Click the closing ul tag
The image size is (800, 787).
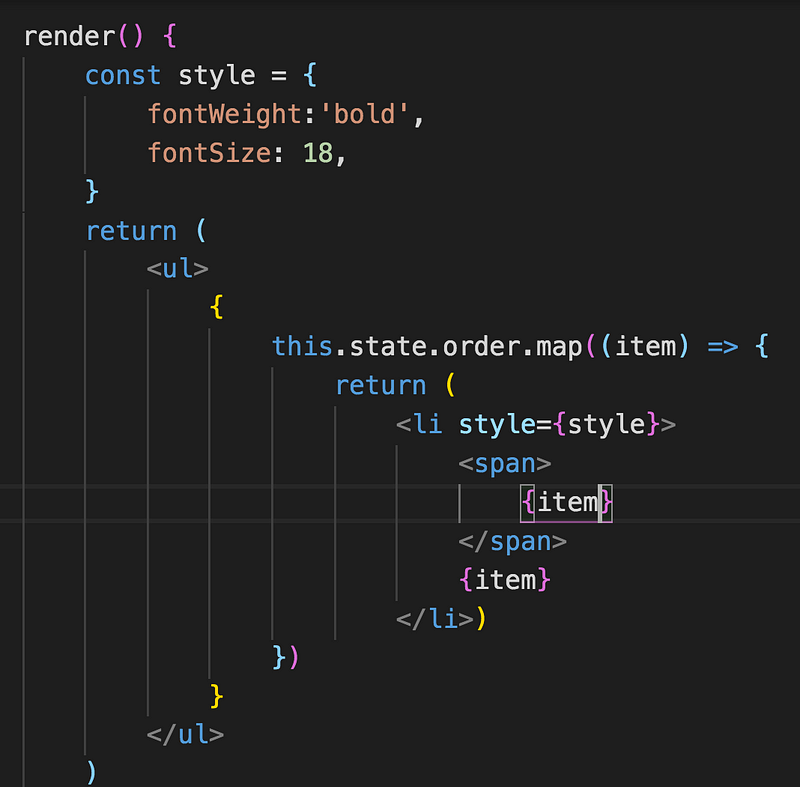(x=186, y=734)
